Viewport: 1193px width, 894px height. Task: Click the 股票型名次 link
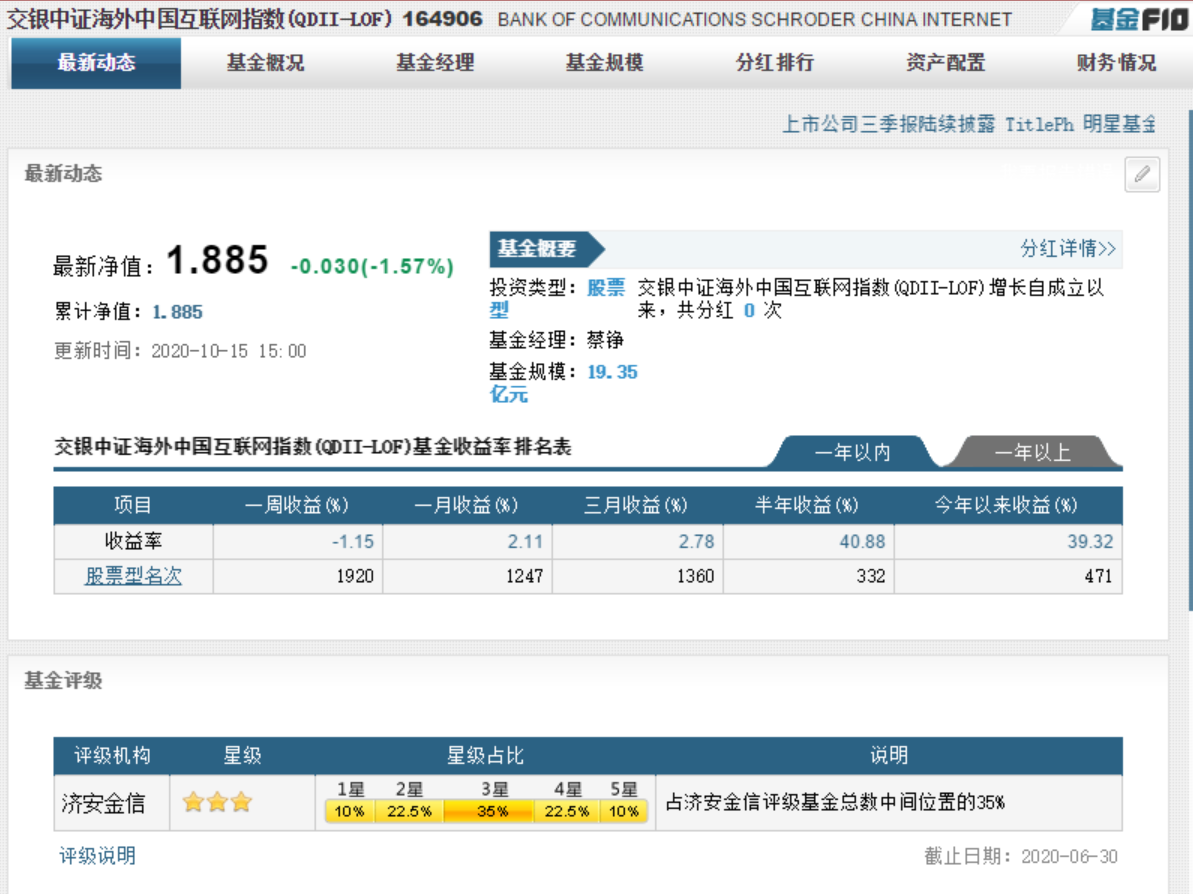[x=133, y=576]
